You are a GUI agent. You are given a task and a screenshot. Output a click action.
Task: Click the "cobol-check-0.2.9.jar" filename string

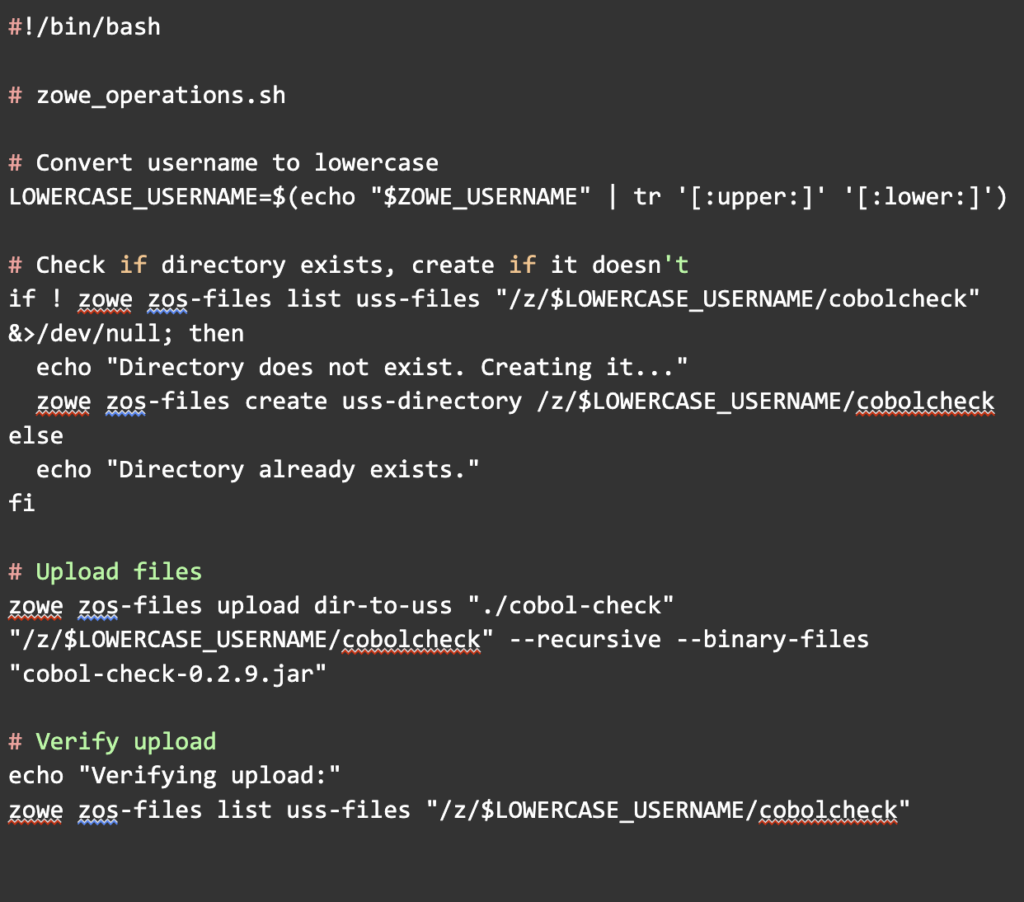[x=168, y=674]
